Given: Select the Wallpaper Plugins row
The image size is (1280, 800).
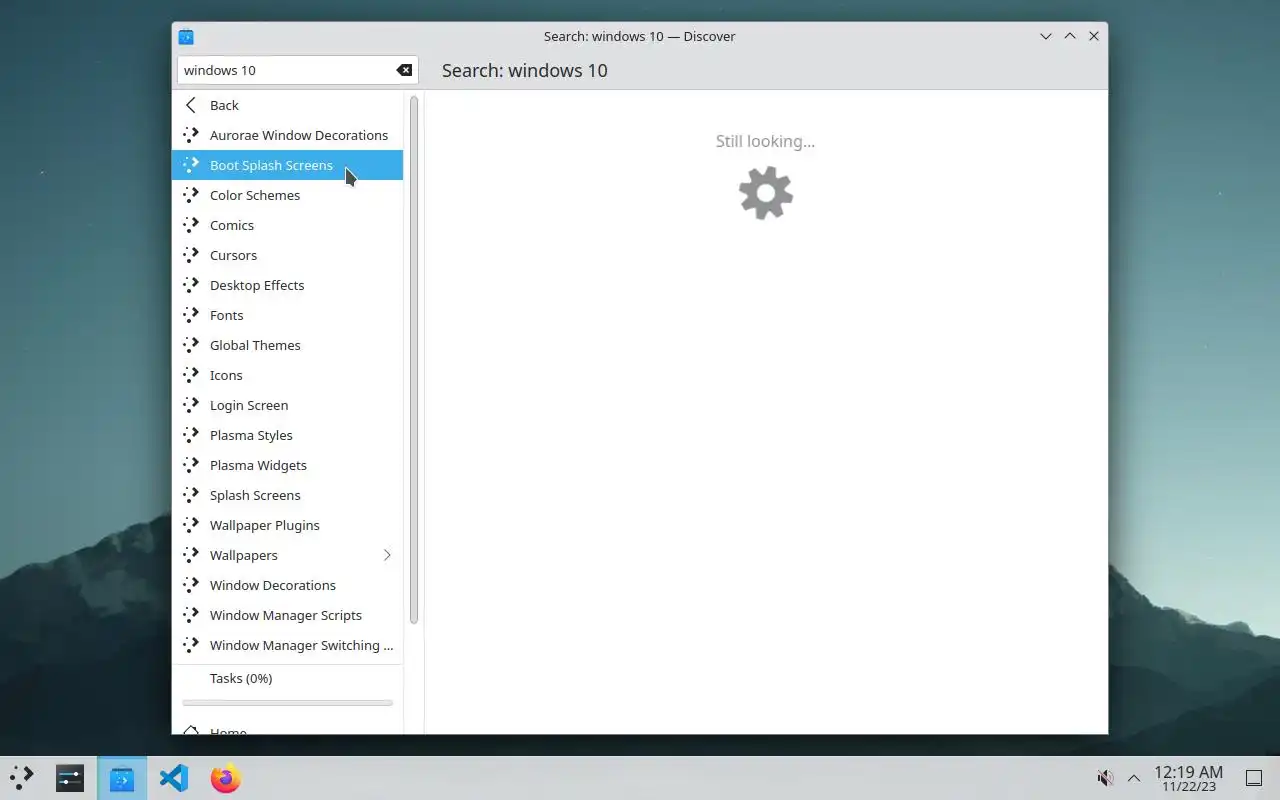Looking at the screenshot, I should [288, 525].
